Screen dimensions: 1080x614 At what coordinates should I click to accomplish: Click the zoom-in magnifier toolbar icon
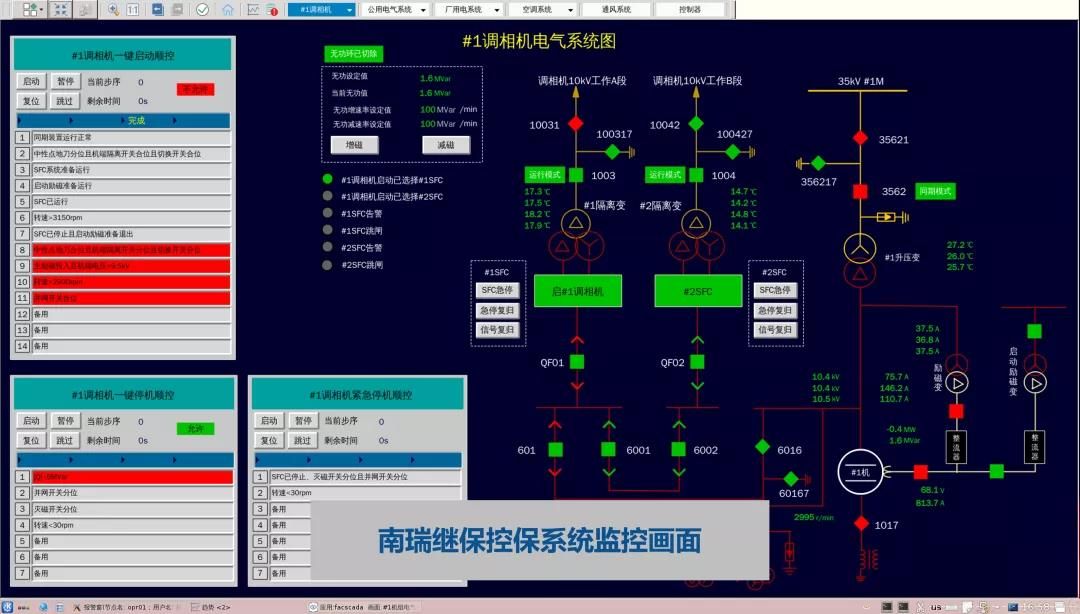tap(113, 9)
